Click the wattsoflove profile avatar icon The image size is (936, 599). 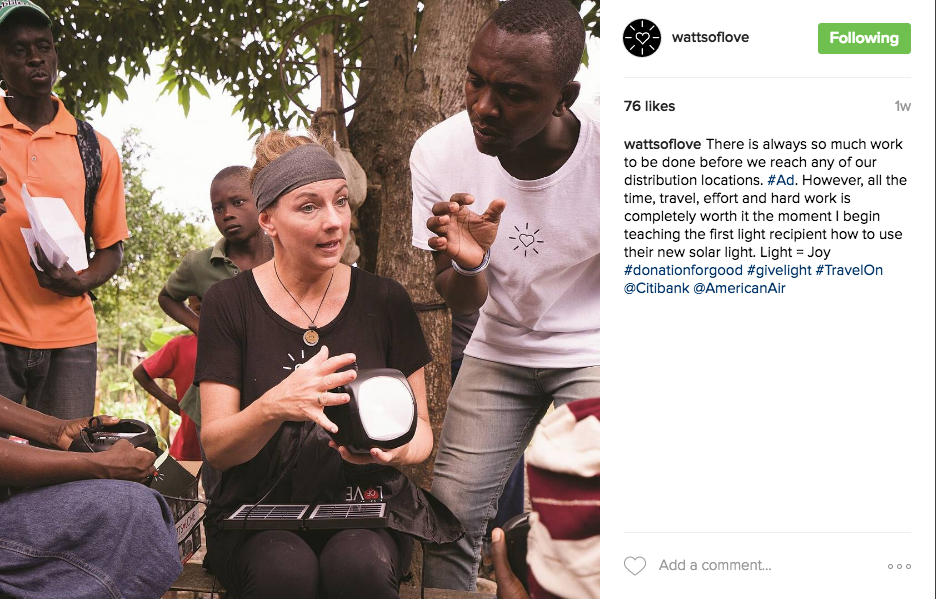(642, 38)
